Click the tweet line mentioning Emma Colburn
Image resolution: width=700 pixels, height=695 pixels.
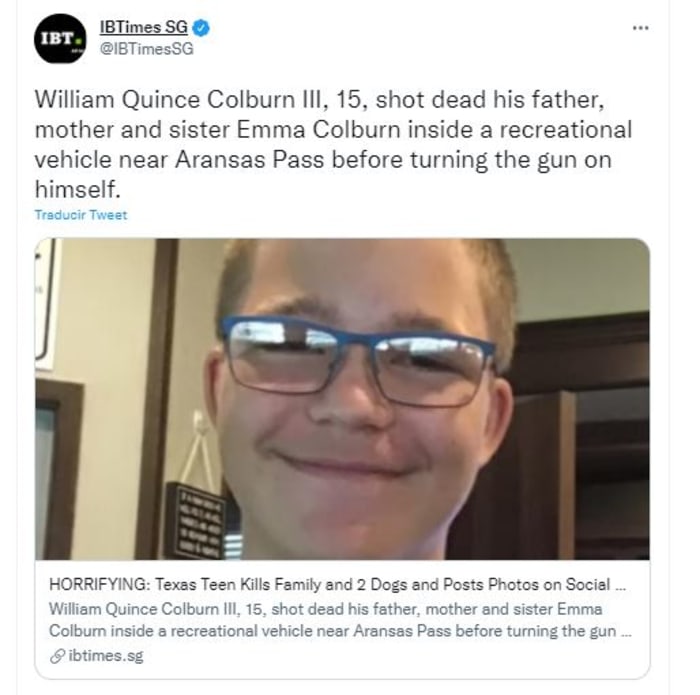click(x=333, y=129)
